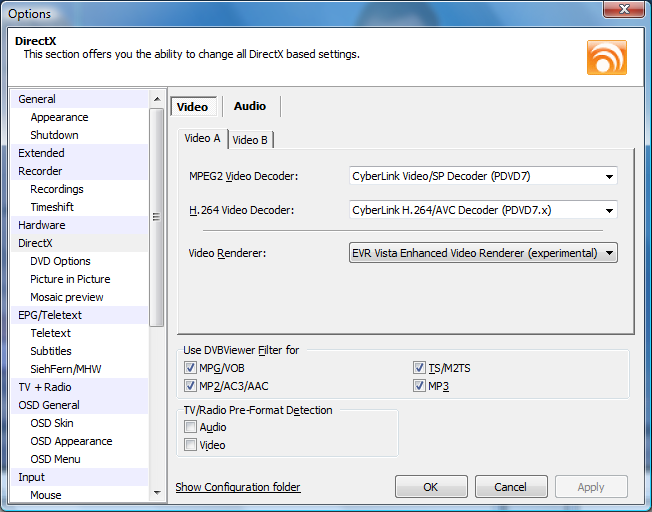652x512 pixels.
Task: Open Picture in Picture settings
Action: 79,279
